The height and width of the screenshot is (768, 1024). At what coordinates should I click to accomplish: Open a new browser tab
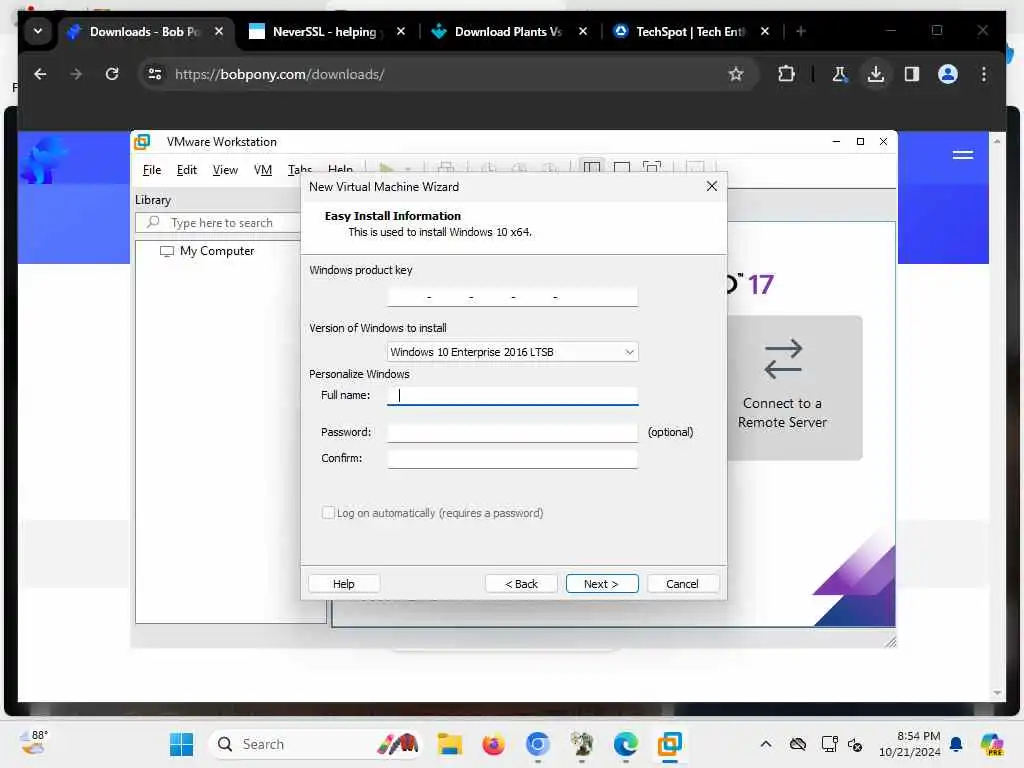tap(801, 31)
